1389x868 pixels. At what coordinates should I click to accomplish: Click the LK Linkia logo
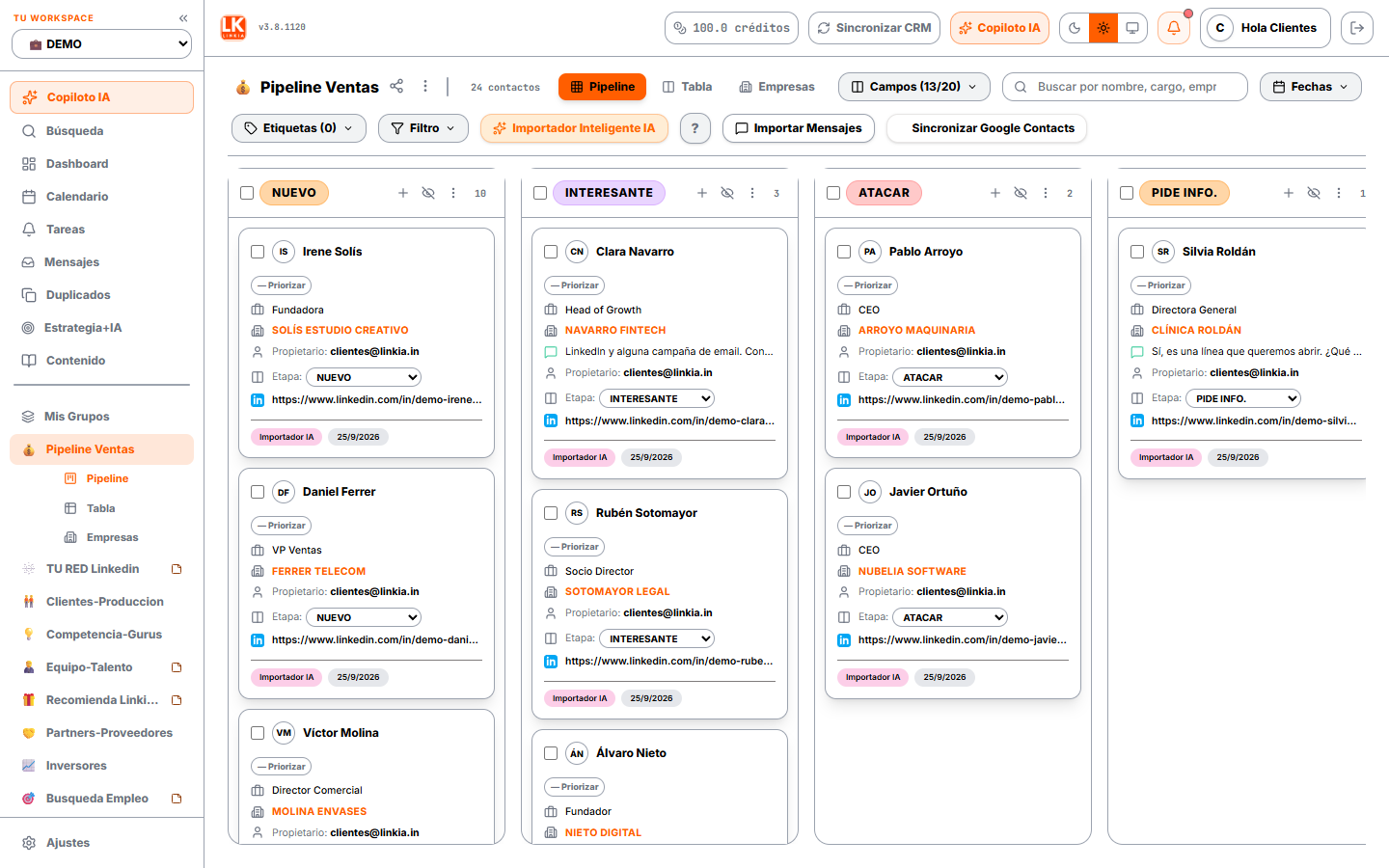point(233,28)
